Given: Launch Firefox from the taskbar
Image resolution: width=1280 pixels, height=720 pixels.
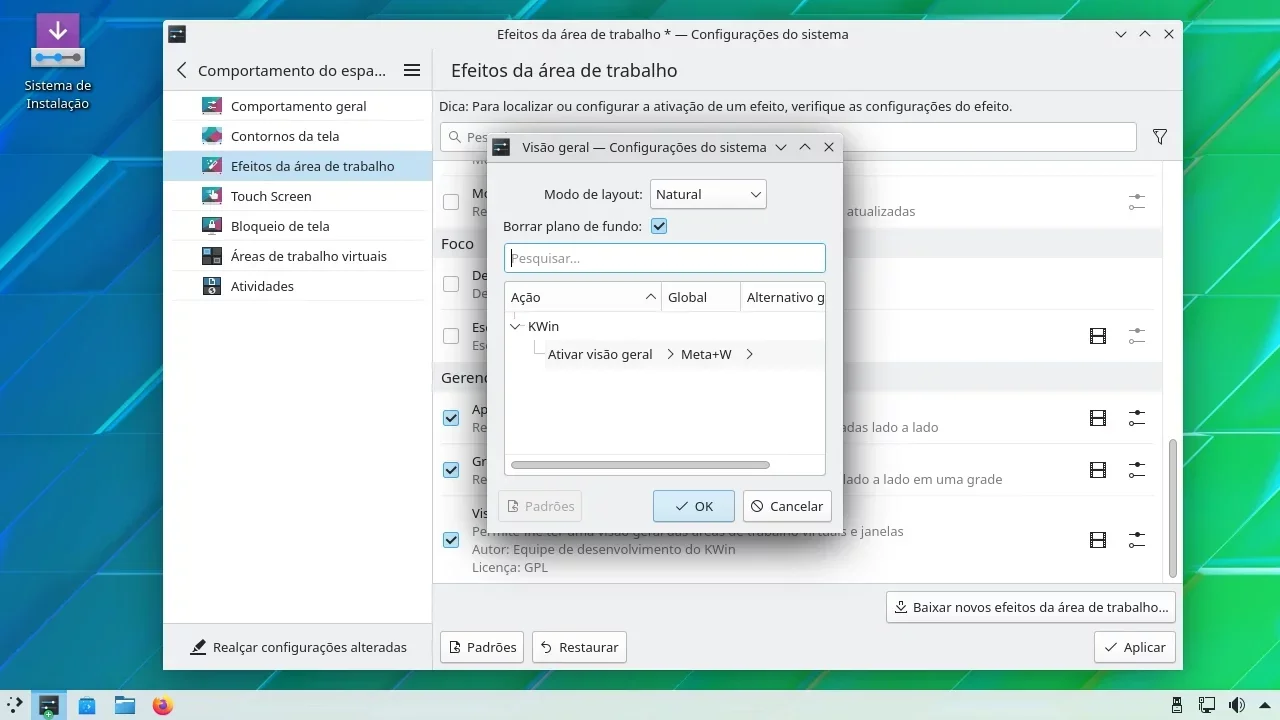Looking at the screenshot, I should [x=162, y=705].
